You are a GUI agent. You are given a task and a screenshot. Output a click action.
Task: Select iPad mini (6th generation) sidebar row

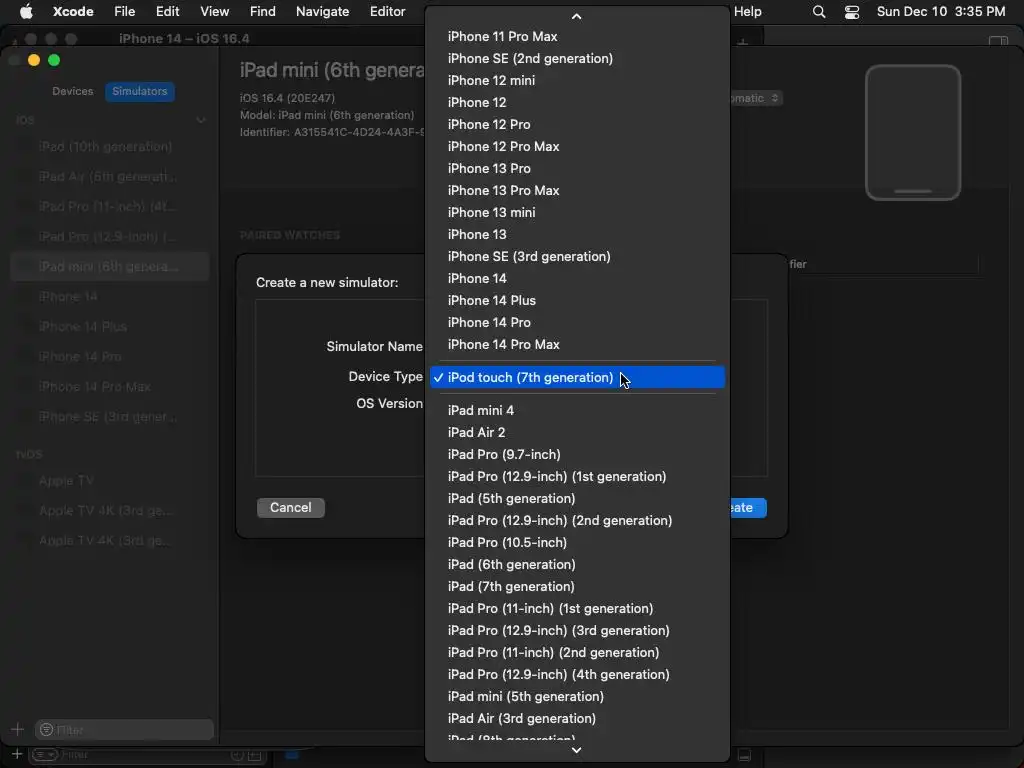[110, 266]
